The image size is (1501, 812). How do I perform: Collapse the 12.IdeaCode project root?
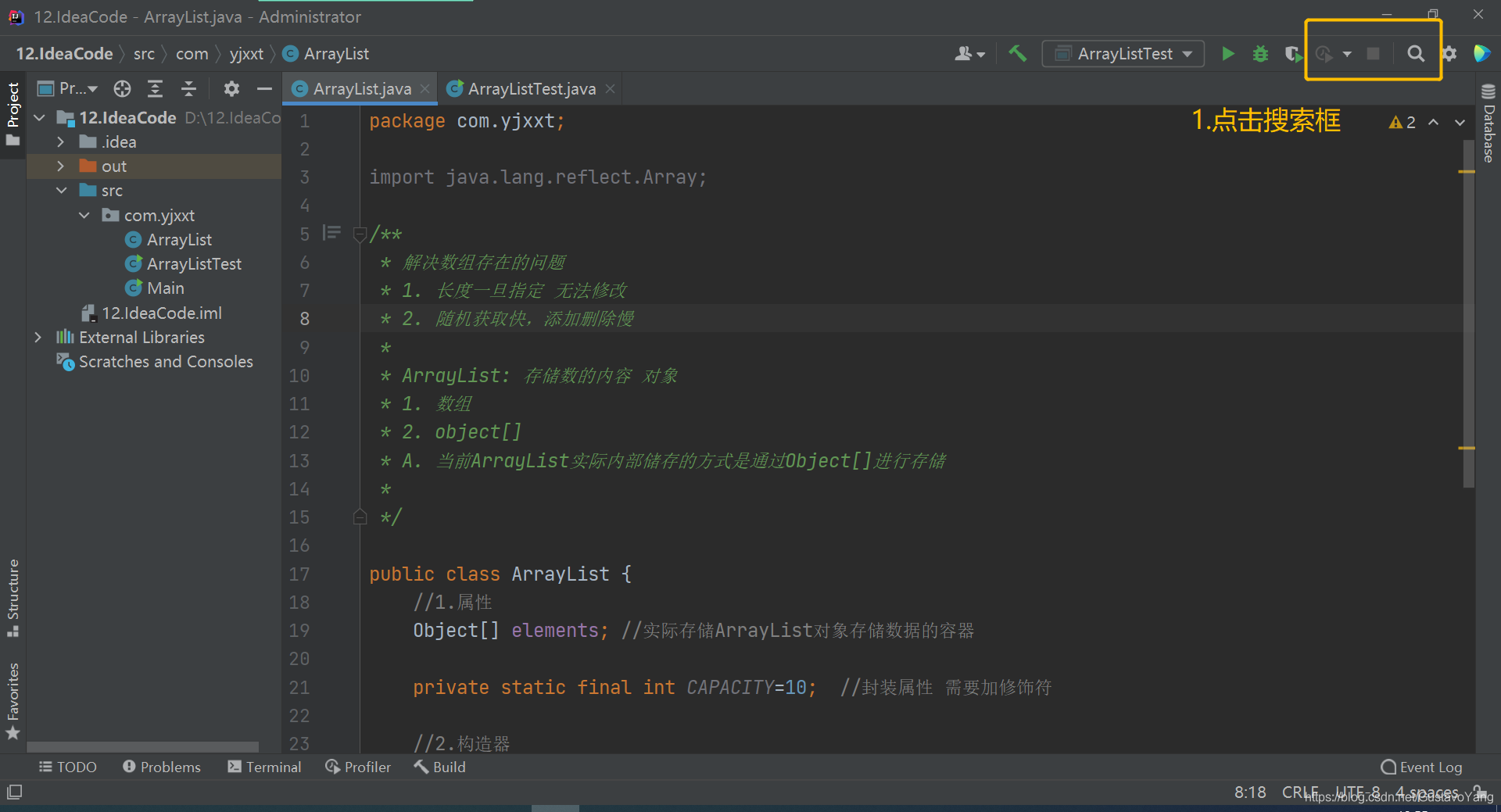click(39, 118)
